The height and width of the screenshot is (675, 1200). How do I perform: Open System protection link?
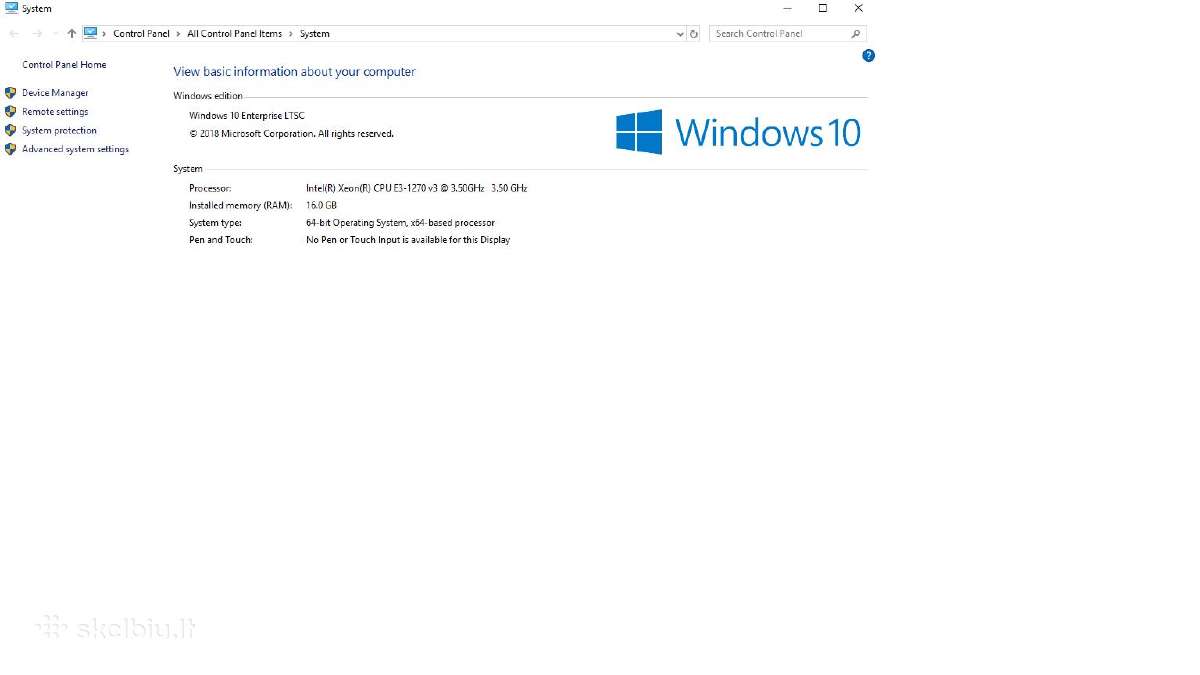(x=60, y=131)
